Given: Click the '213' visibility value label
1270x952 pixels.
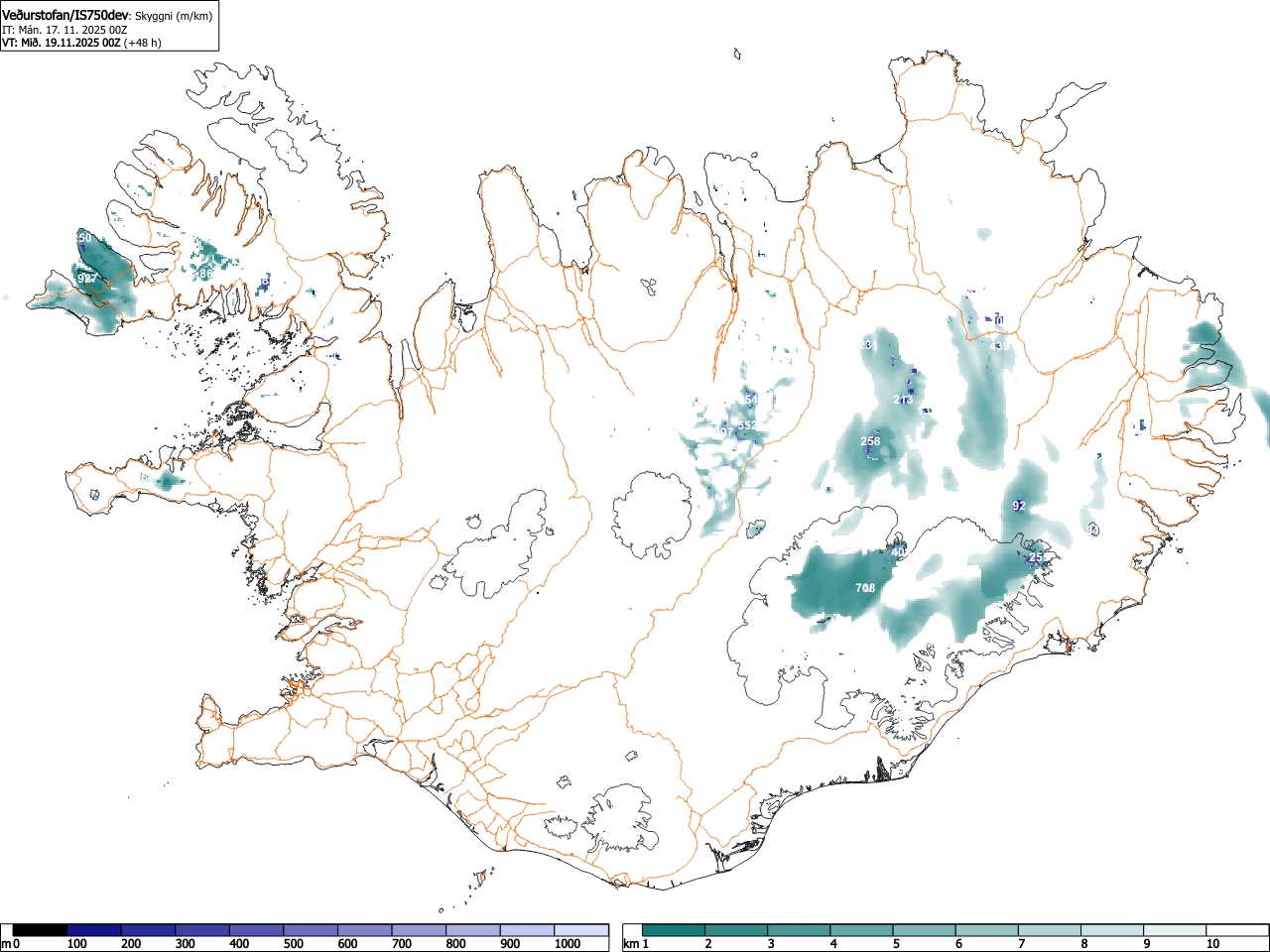Looking at the screenshot, I should coord(903,400).
